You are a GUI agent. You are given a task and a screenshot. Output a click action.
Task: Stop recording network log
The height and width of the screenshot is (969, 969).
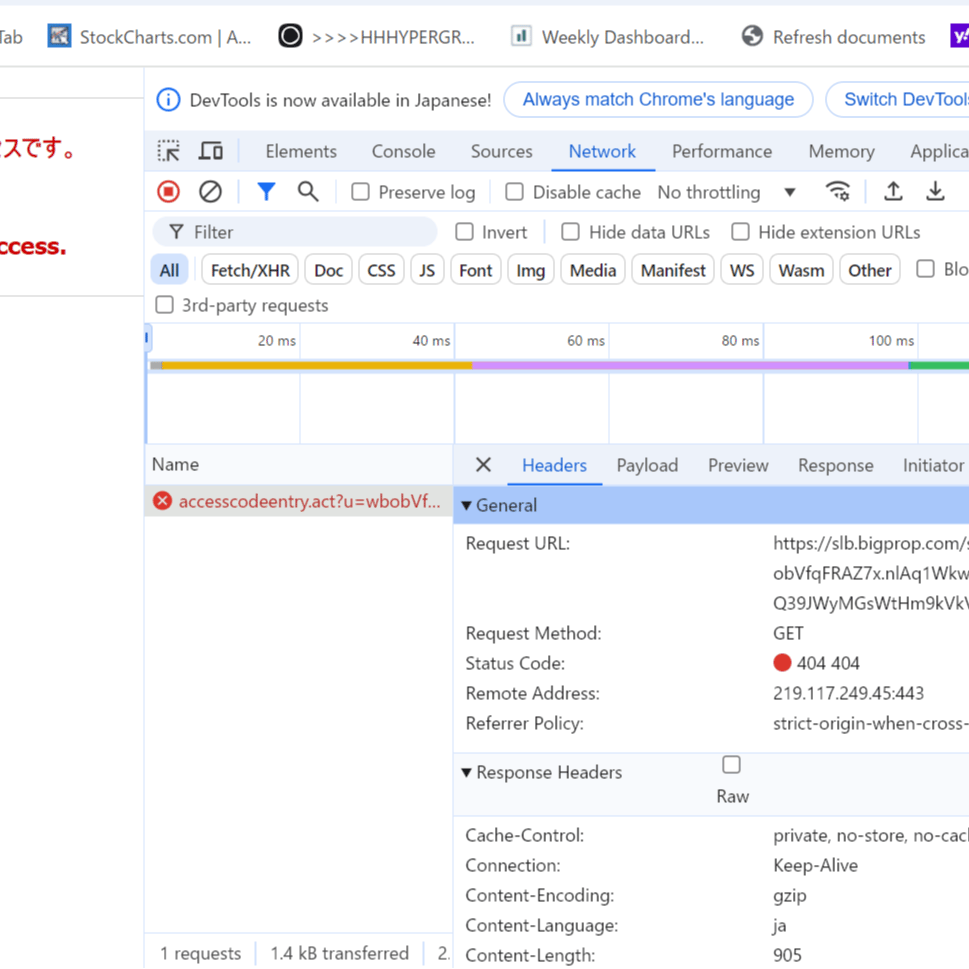pyautogui.click(x=168, y=191)
